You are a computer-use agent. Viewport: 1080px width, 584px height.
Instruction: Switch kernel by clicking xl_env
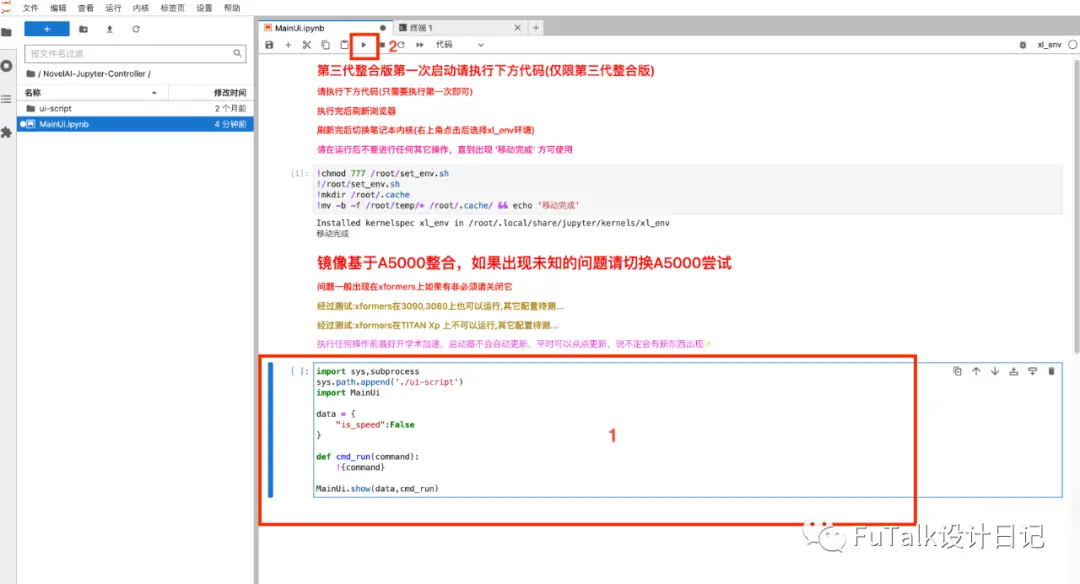[x=1049, y=45]
